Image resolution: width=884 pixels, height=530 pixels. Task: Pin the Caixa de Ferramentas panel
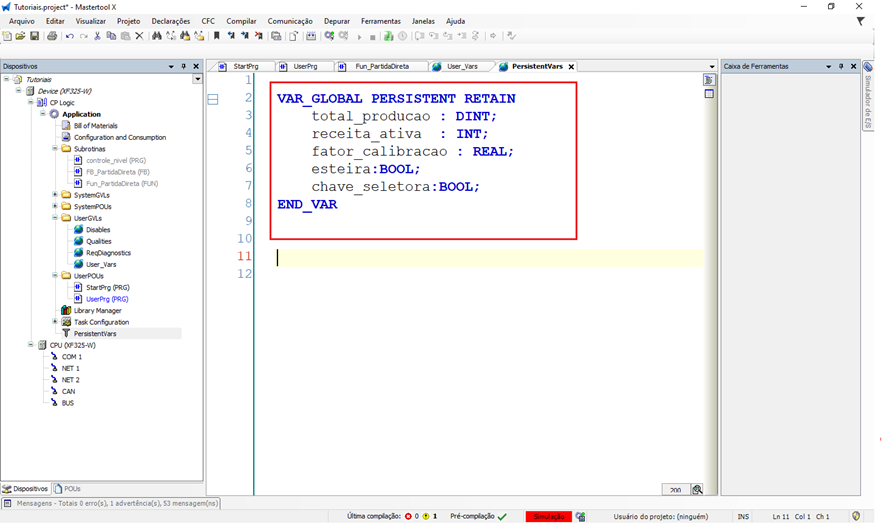(841, 67)
